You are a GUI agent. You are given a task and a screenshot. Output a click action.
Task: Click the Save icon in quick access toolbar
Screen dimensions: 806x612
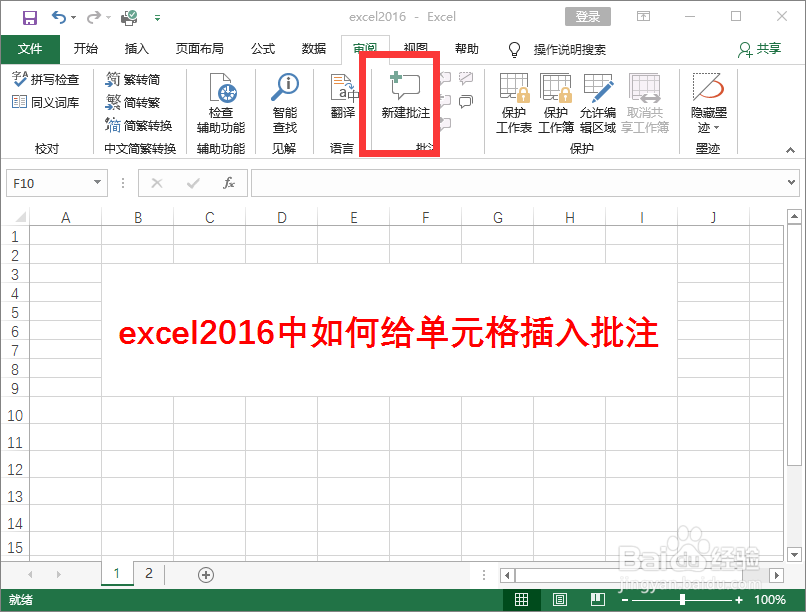click(x=30, y=18)
